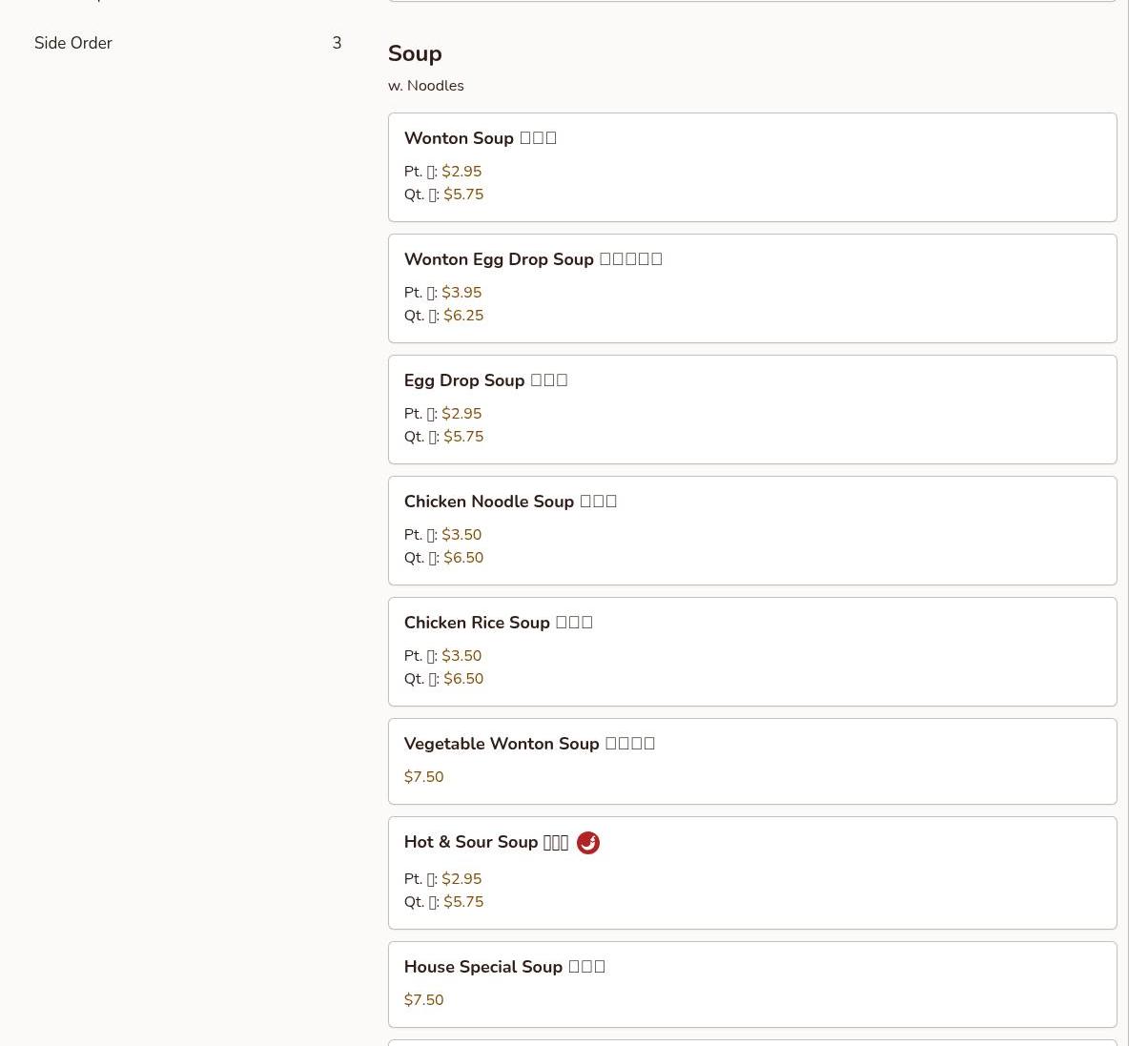Click the Side Order item count 3
The width and height of the screenshot is (1148, 1046).
[x=337, y=44]
